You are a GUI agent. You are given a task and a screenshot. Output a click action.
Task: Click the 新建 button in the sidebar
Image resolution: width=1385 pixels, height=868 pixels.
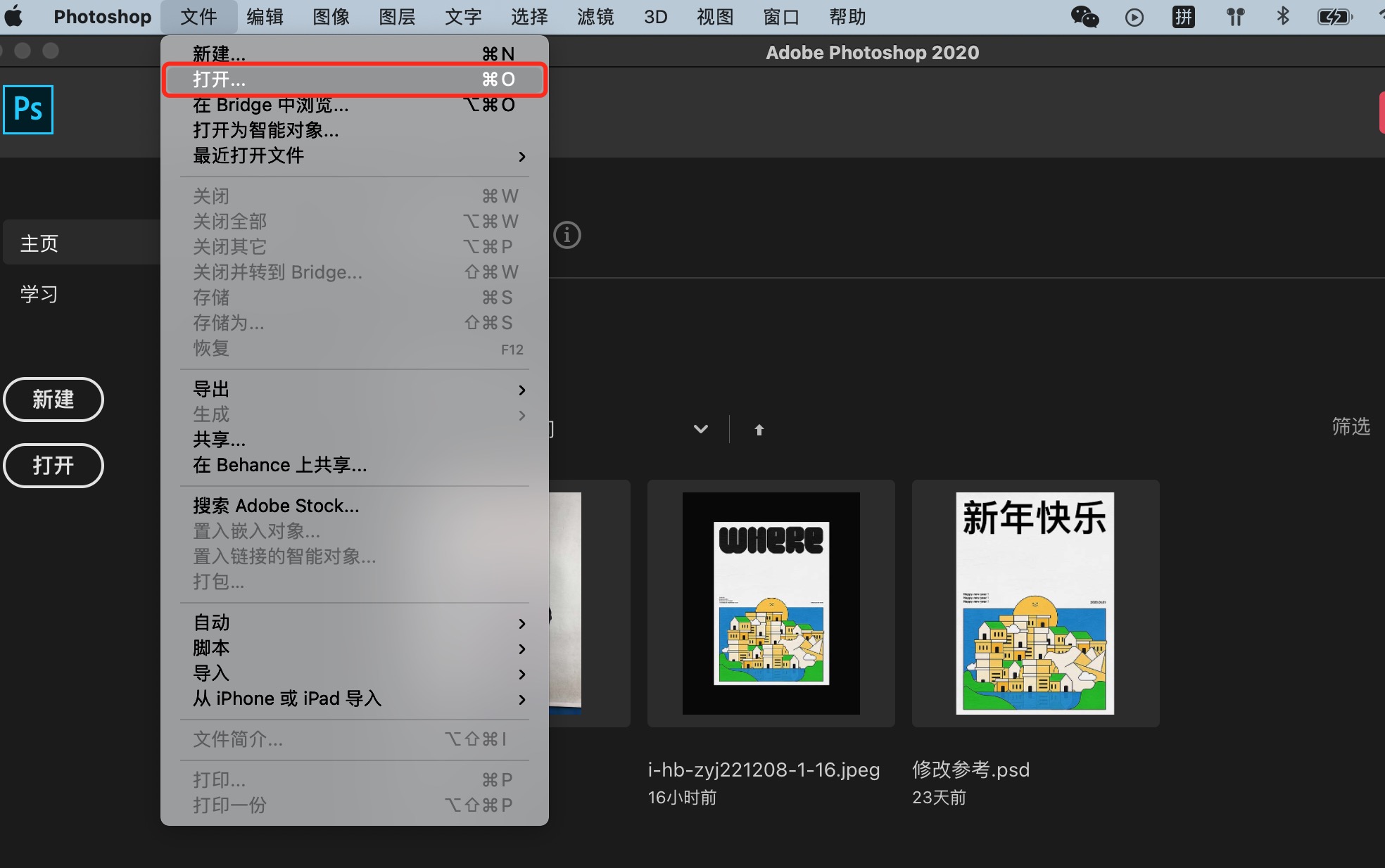click(x=53, y=400)
